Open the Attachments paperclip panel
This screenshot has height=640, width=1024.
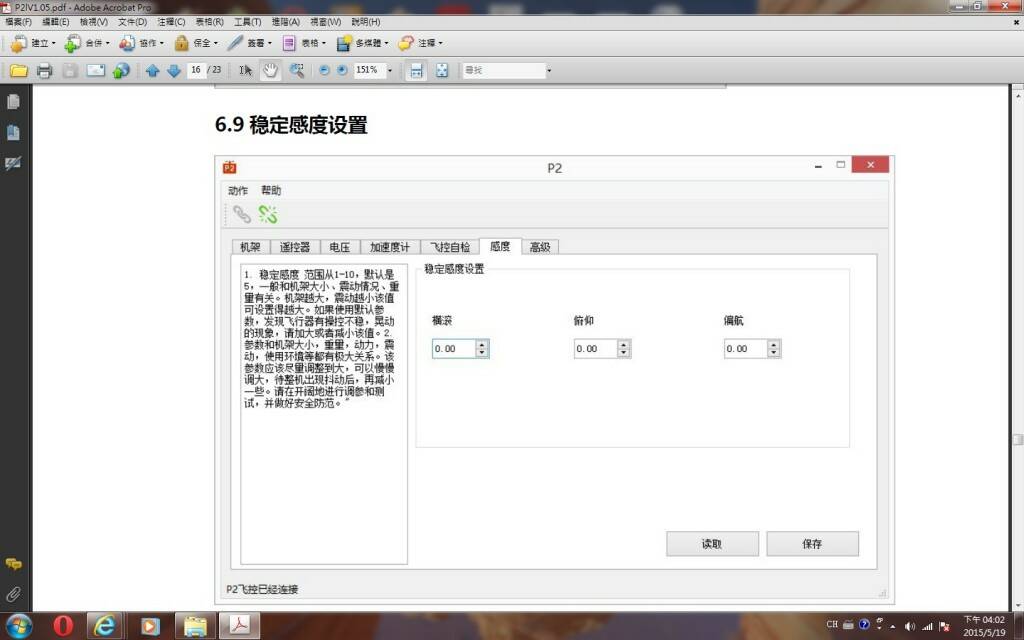(x=13, y=594)
